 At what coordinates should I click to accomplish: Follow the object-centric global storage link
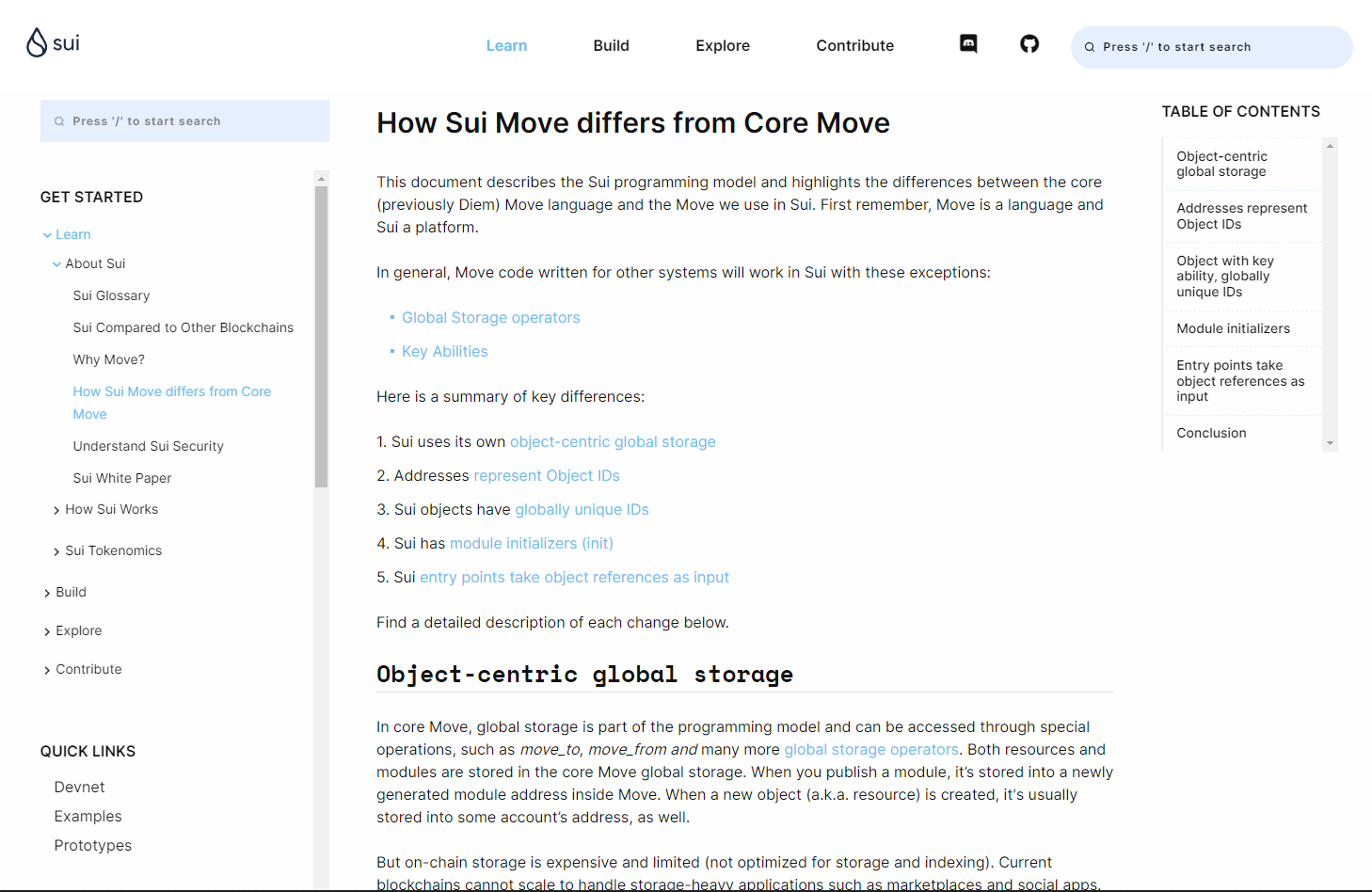click(x=613, y=442)
